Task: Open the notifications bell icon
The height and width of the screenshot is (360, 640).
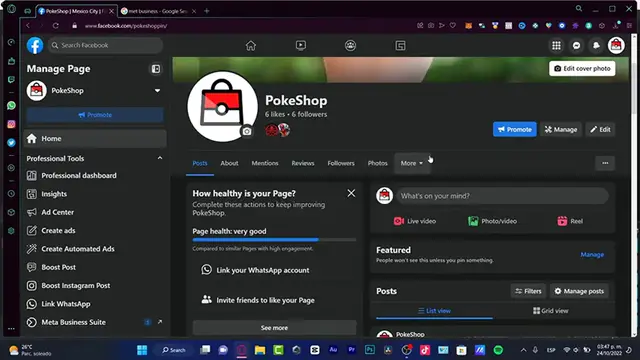Action: coord(596,46)
